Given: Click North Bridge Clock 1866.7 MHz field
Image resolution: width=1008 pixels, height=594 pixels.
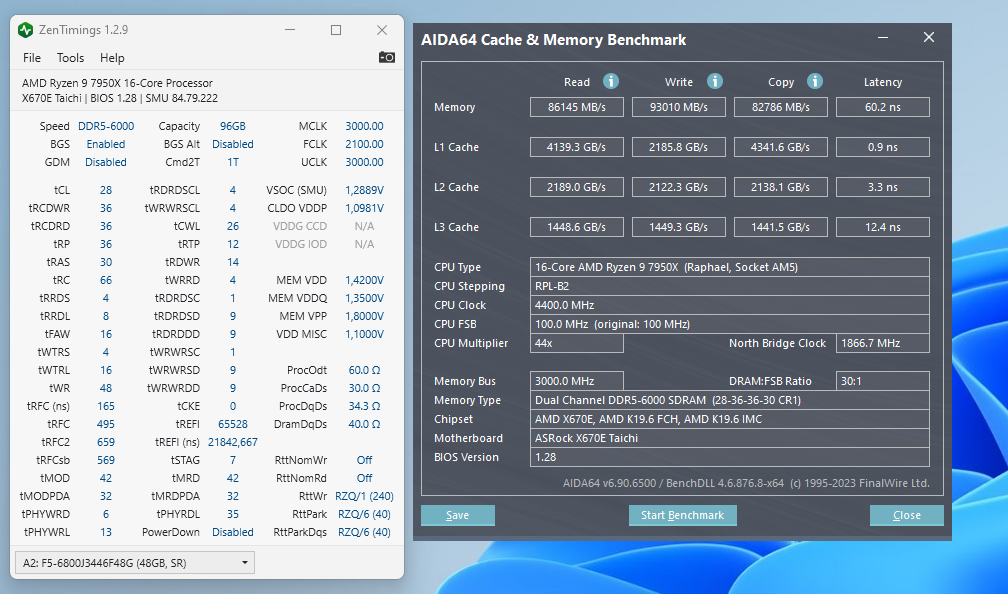Looking at the screenshot, I should (883, 343).
